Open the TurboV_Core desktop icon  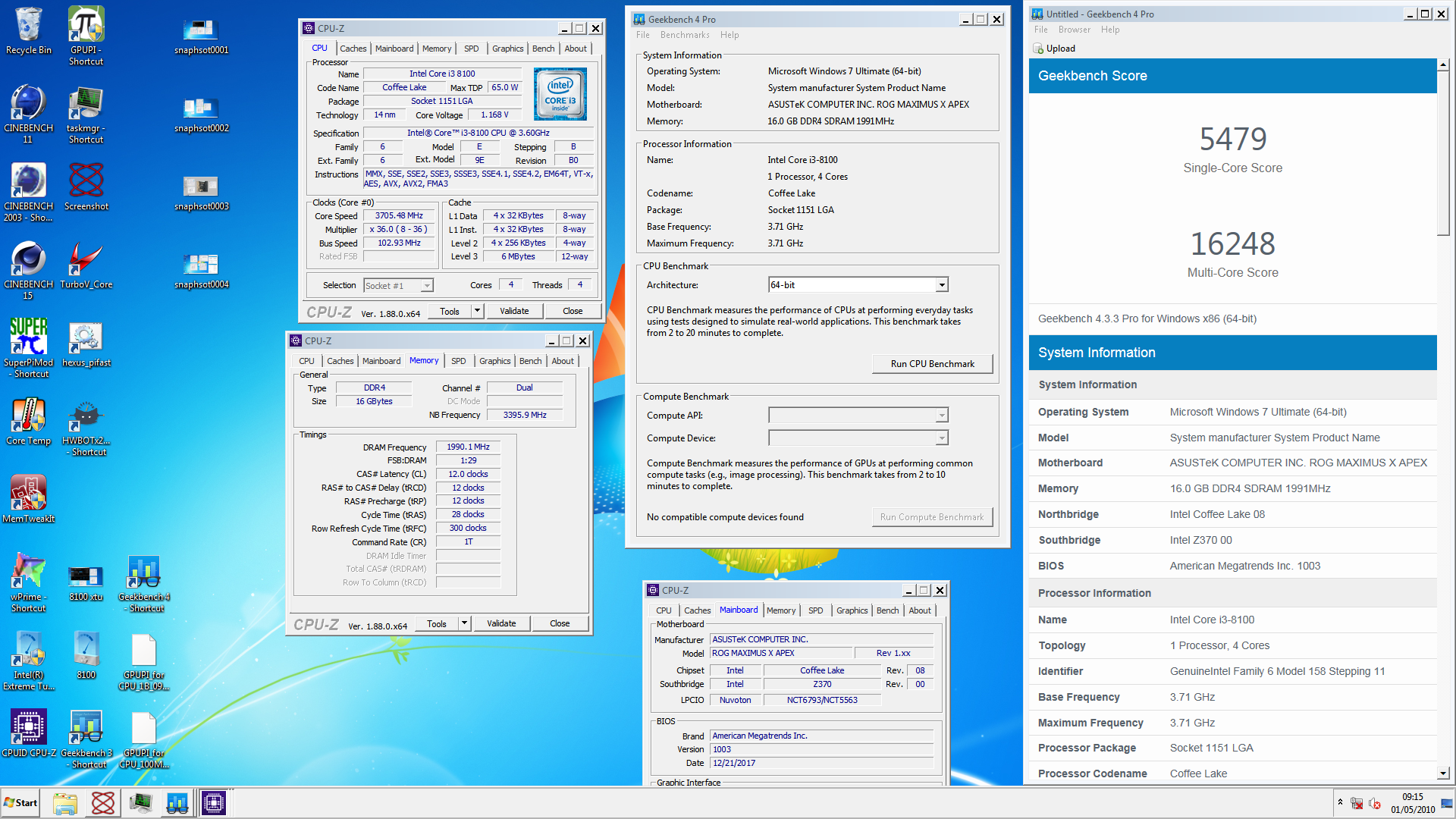click(x=86, y=265)
